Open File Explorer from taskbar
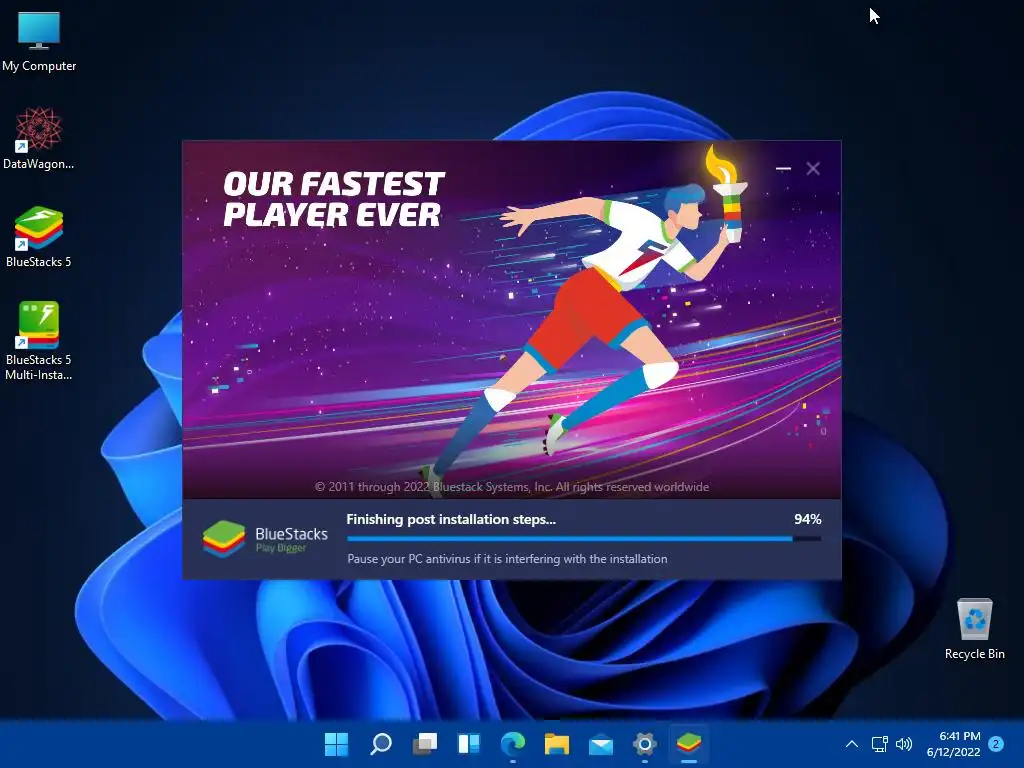1024x768 pixels. point(556,744)
